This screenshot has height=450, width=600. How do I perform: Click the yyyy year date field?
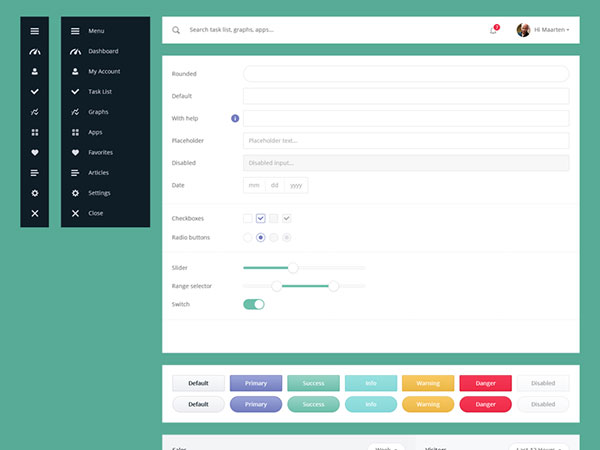(296, 185)
